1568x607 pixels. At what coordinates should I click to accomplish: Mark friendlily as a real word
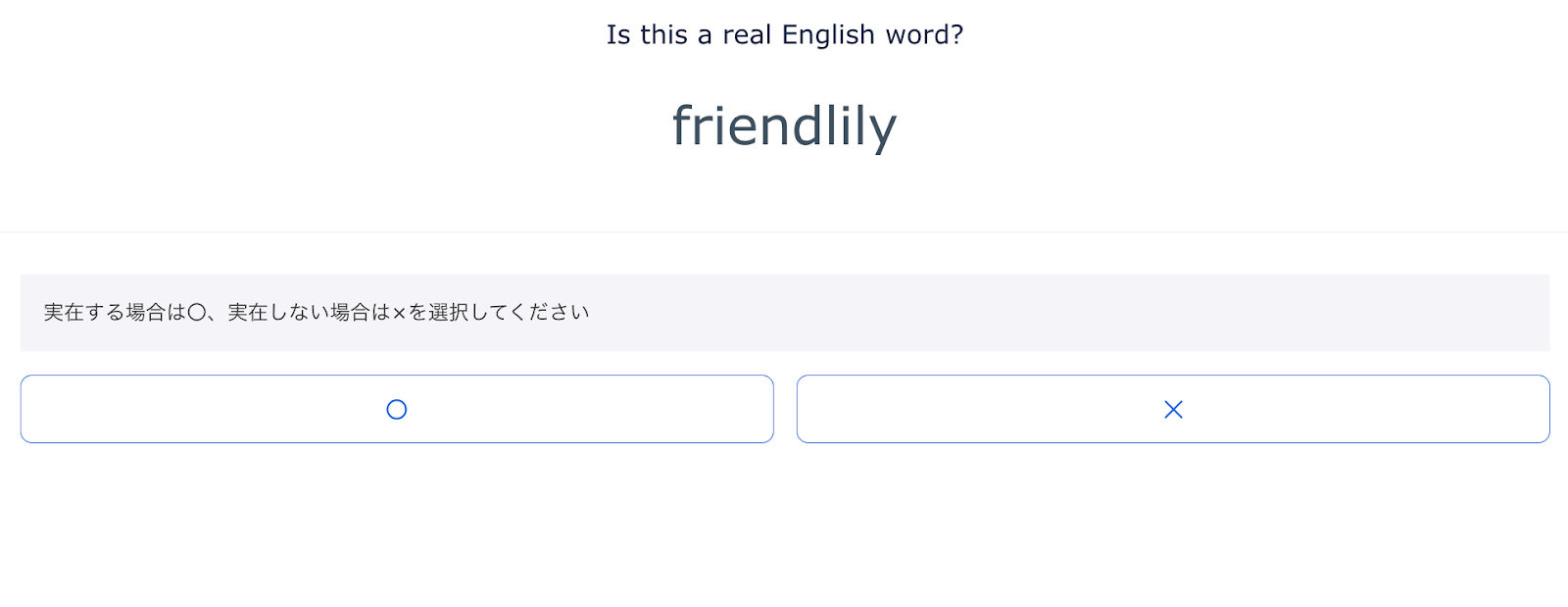pyautogui.click(x=396, y=409)
